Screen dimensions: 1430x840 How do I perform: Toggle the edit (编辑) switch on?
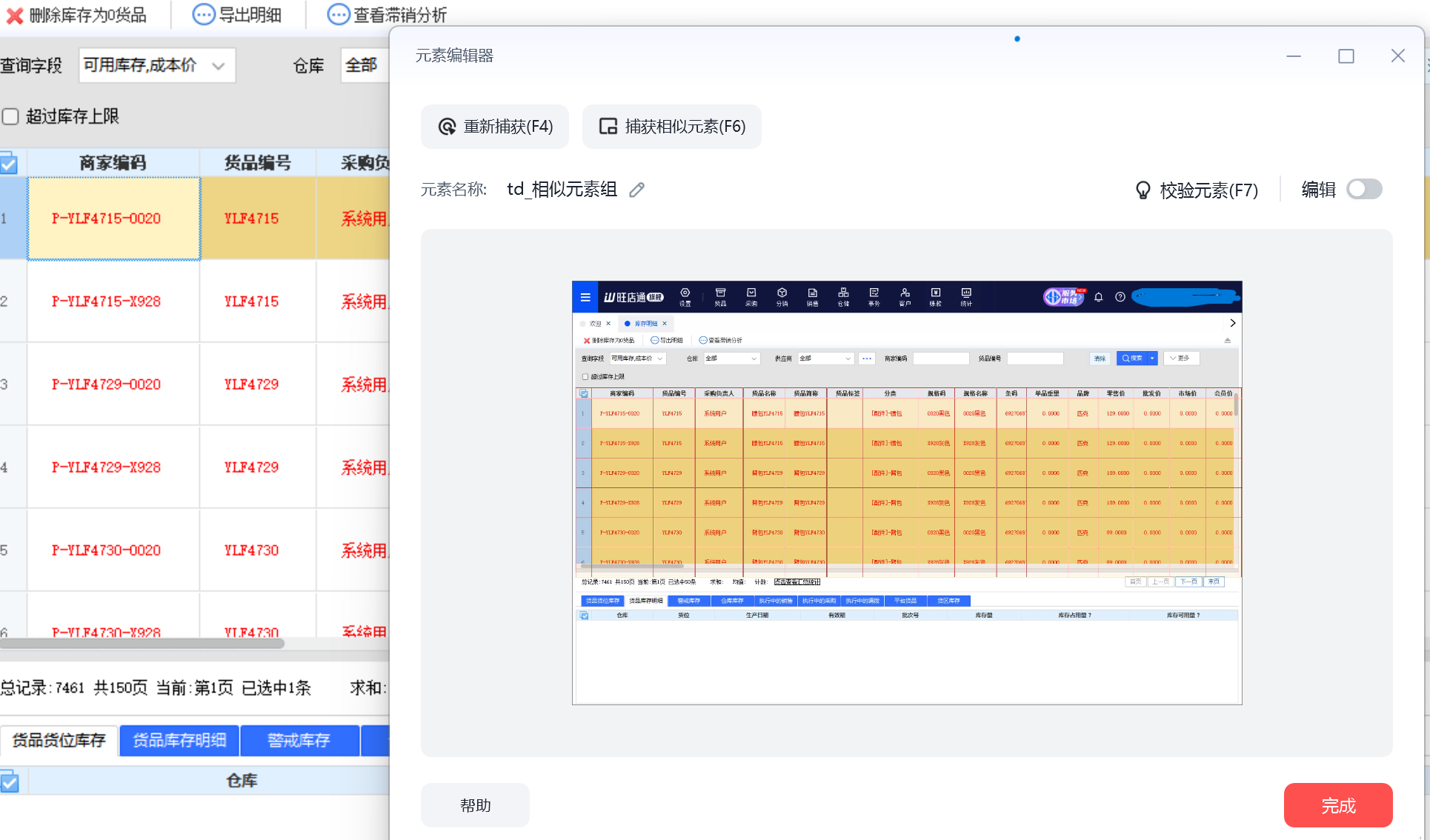coord(1364,190)
